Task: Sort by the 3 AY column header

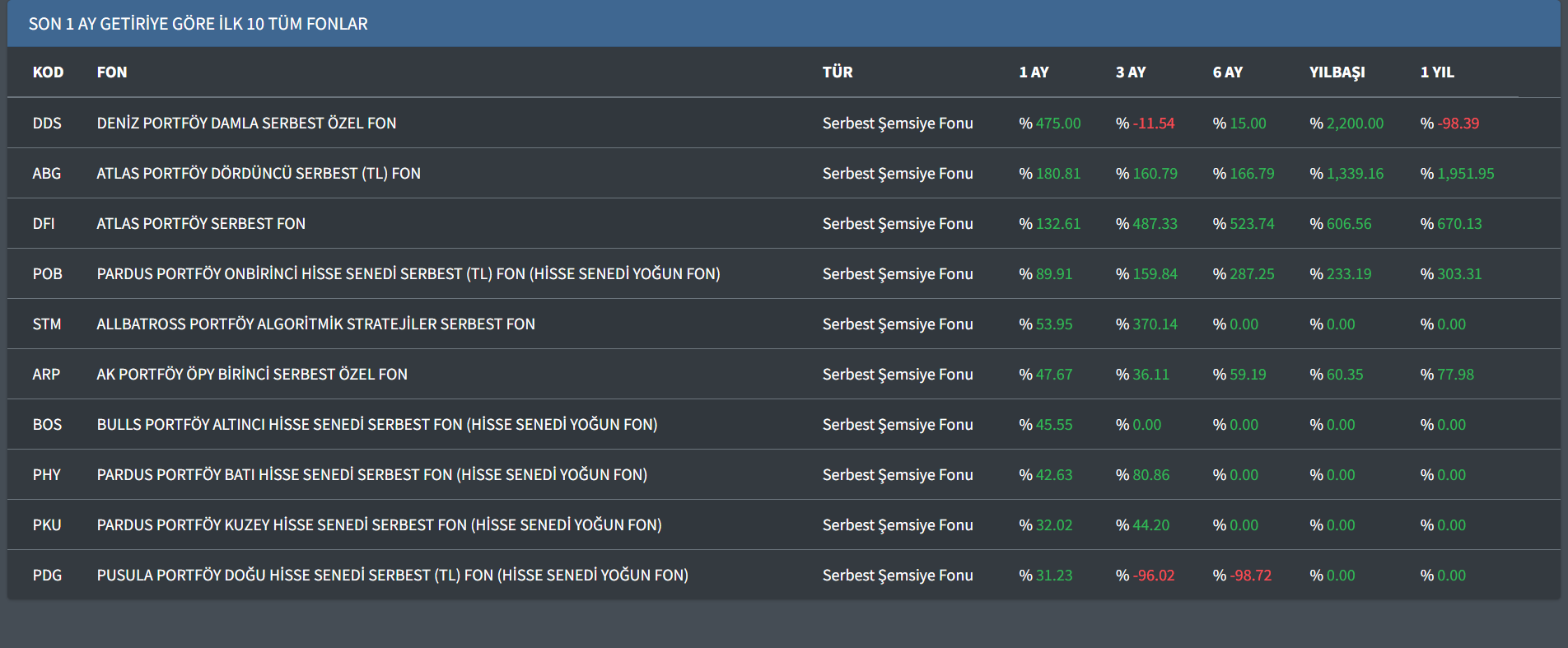Action: coord(1130,72)
